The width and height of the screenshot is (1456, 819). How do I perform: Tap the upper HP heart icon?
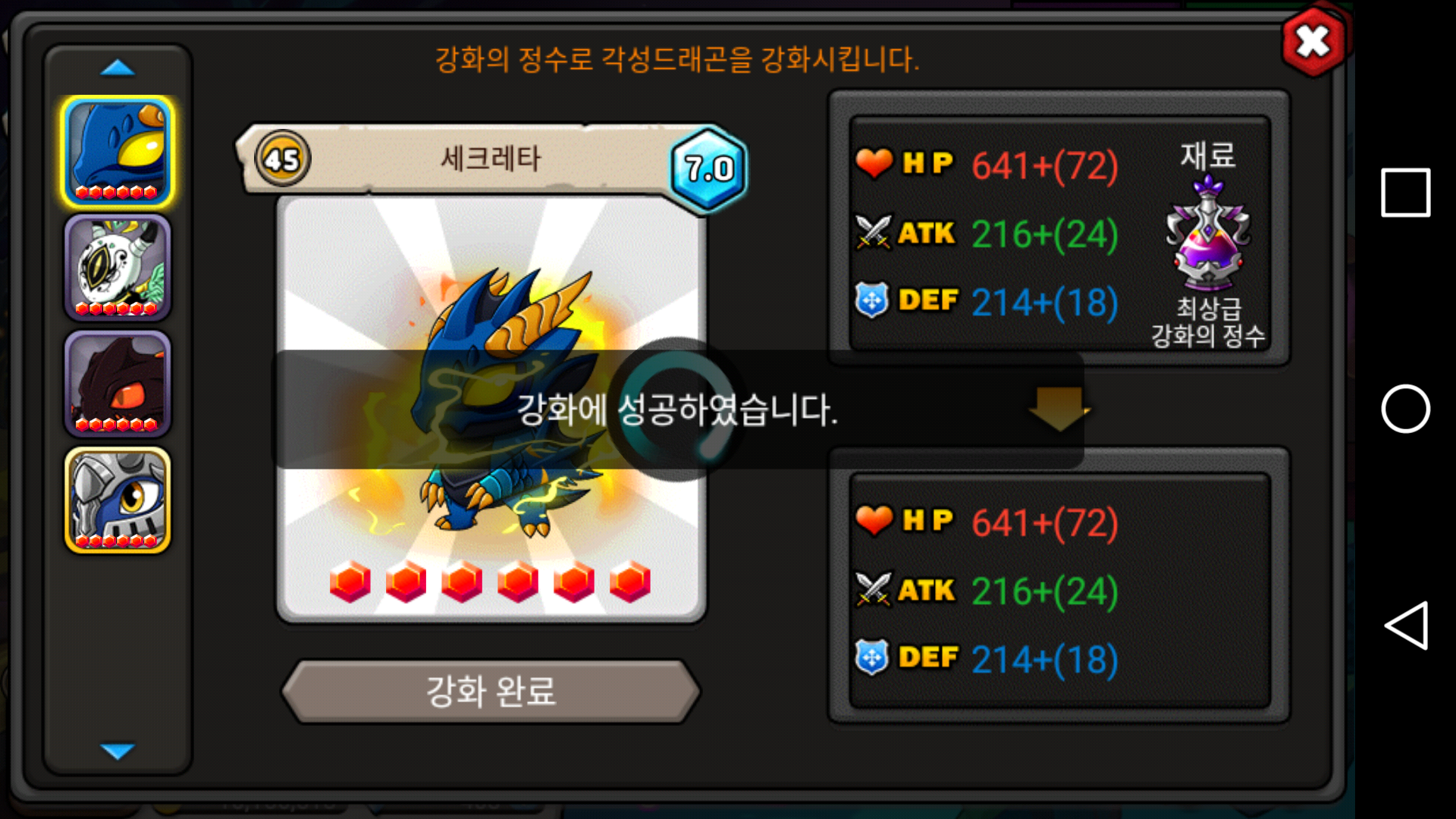(874, 162)
